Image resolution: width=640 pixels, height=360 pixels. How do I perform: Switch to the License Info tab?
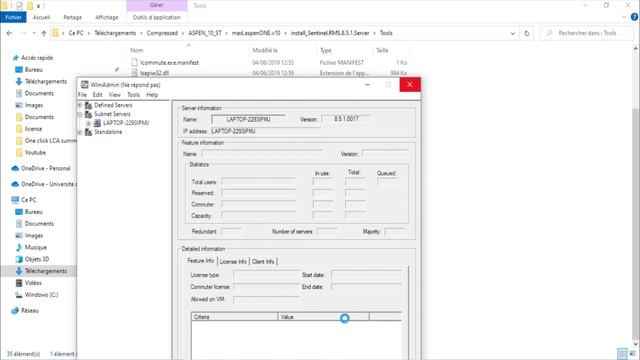(x=233, y=262)
